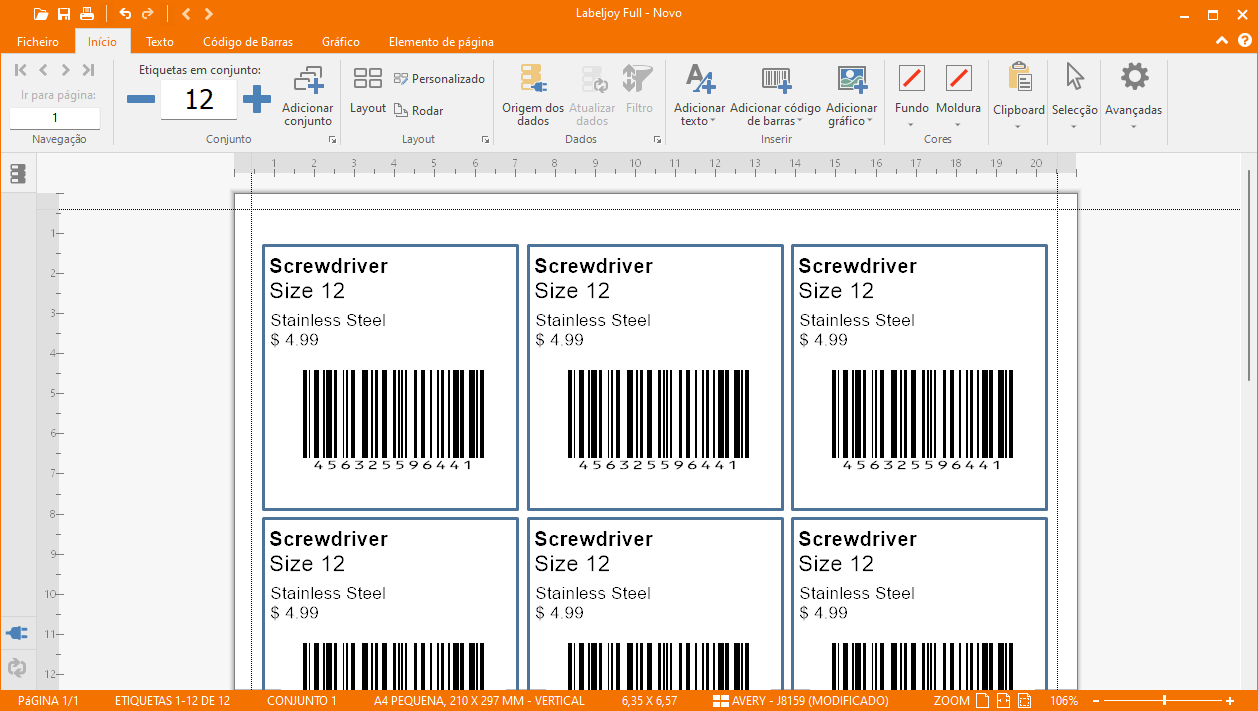Viewport: 1258px width, 711px height.
Task: Zoom out with the status bar minus
Action: (x=1097, y=701)
